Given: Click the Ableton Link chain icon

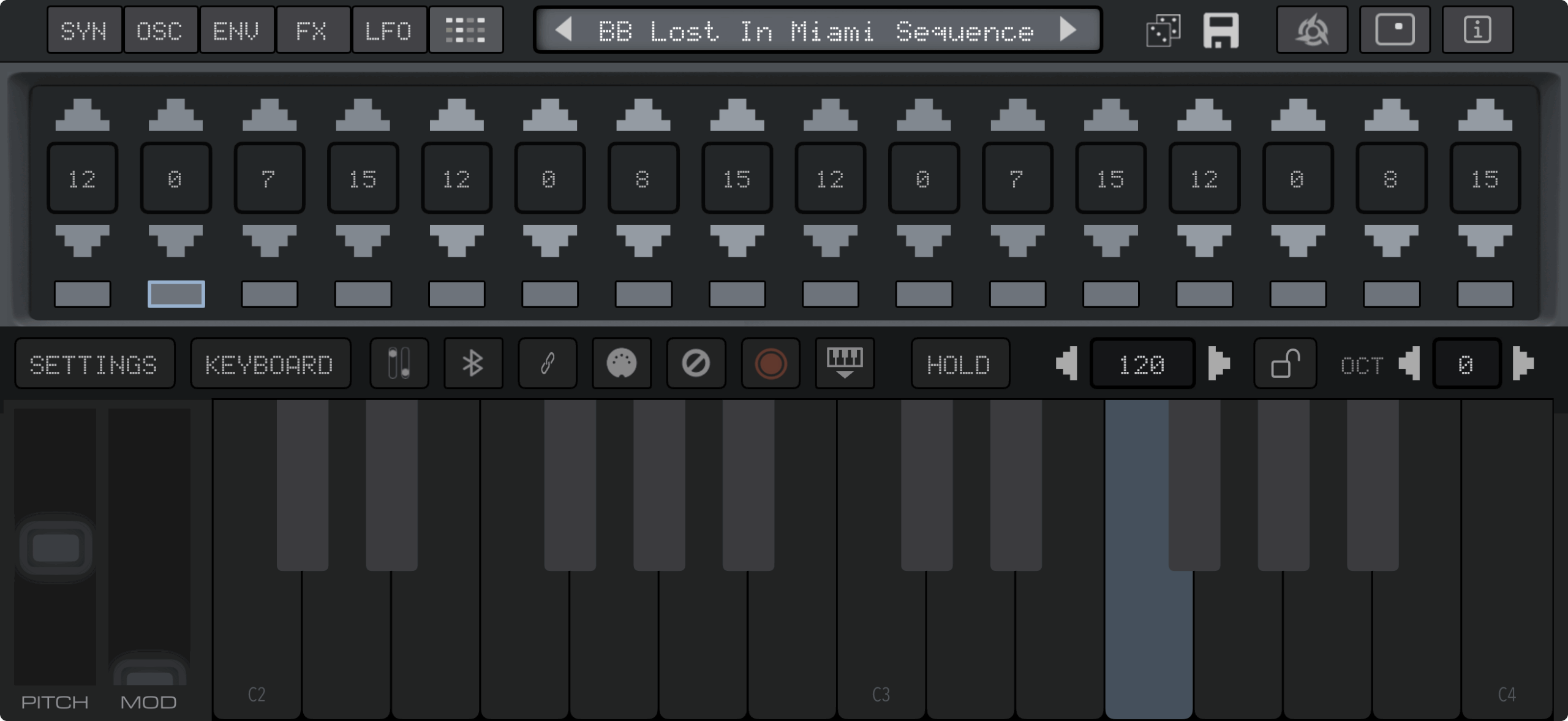Looking at the screenshot, I should pyautogui.click(x=548, y=364).
